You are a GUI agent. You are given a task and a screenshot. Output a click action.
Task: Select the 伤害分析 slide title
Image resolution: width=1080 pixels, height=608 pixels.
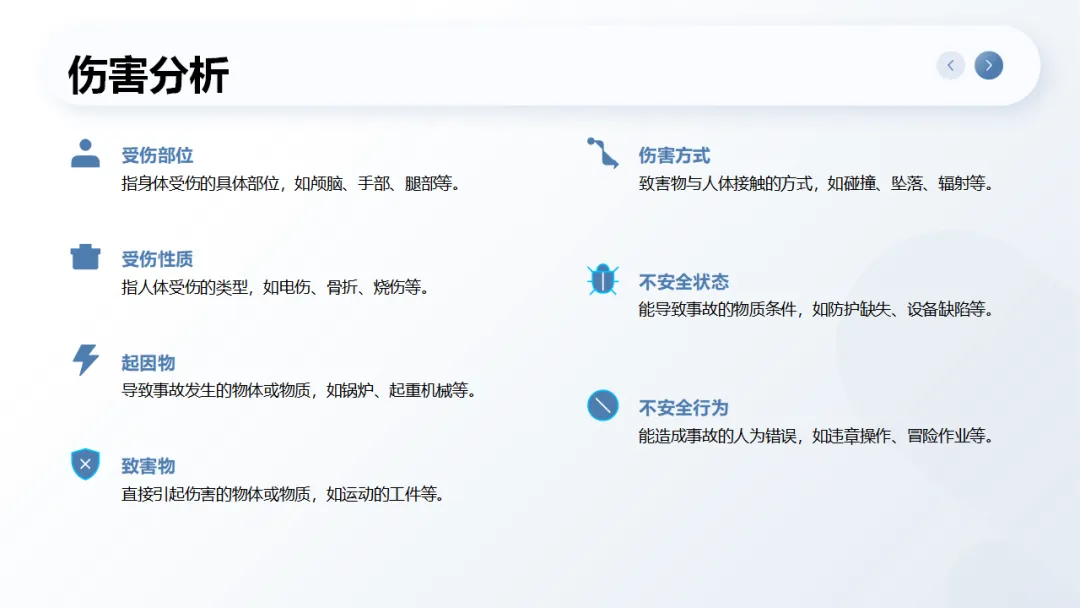tap(148, 74)
